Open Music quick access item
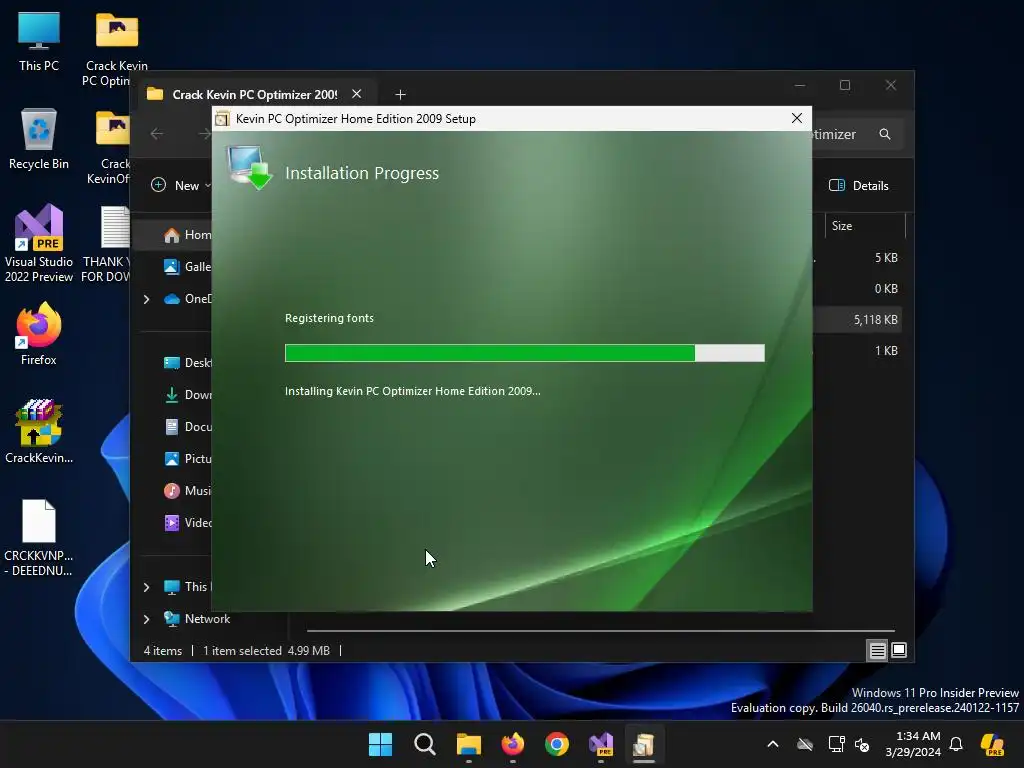Viewport: 1024px width, 768px height. 187,490
